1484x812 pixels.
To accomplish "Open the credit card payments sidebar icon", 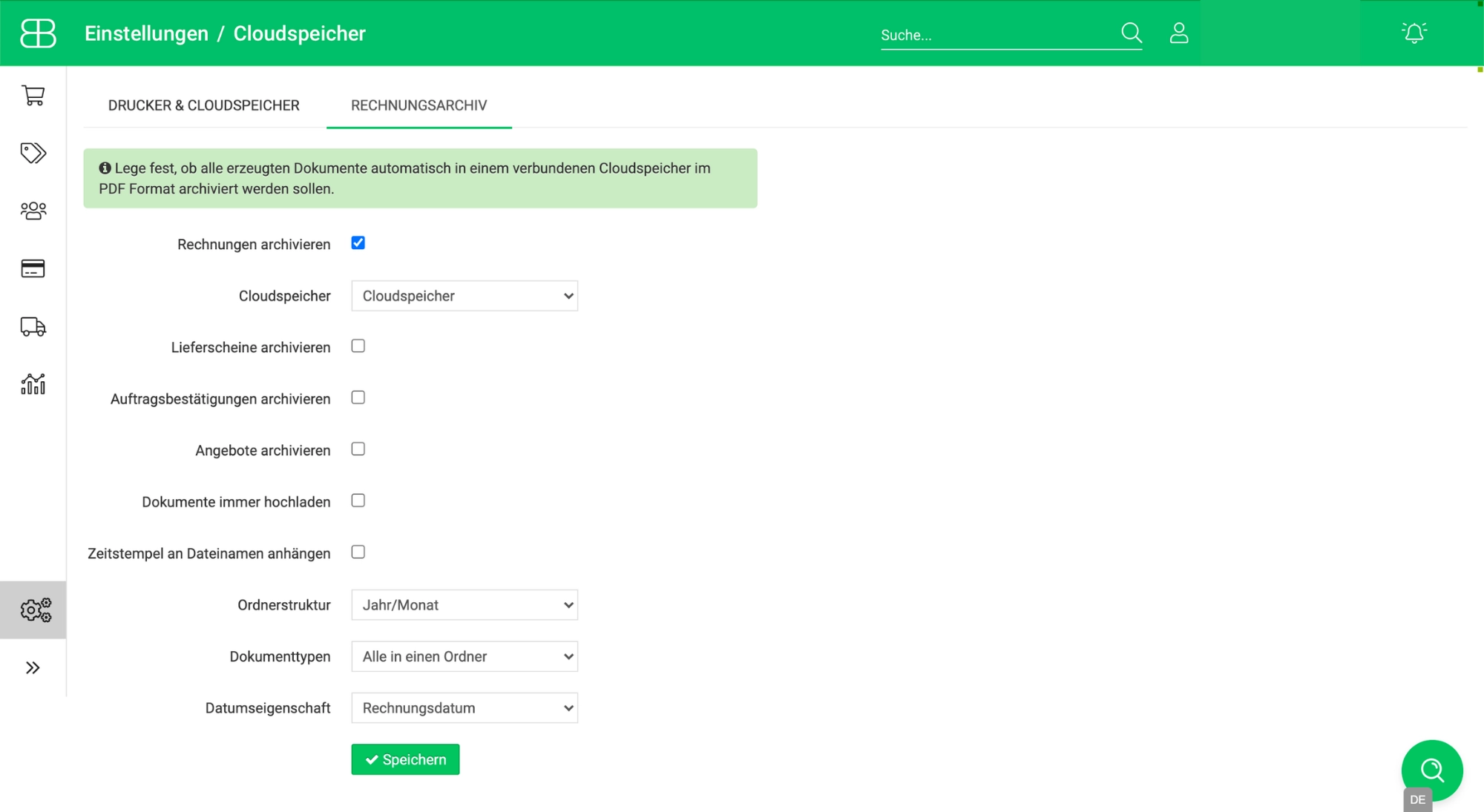I will pos(33,268).
